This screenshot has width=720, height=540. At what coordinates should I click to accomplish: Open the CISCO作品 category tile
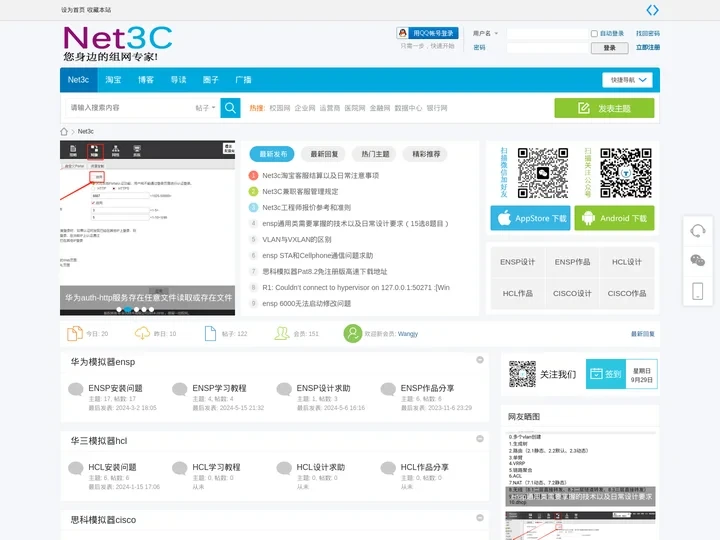pos(627,293)
